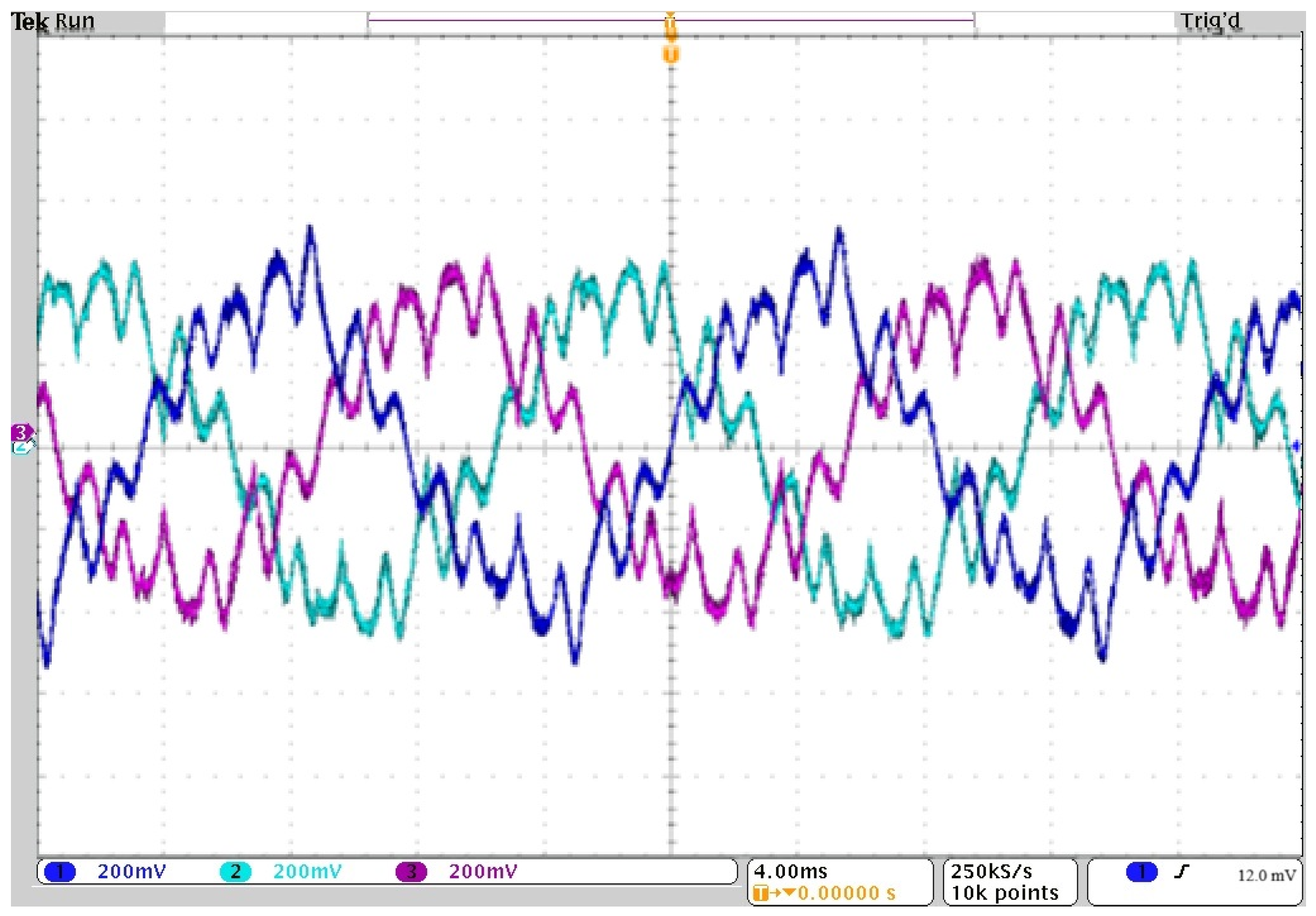Screen dimensions: 1316x916
Task: Click channel 2 200mV scale readout
Action: (x=307, y=872)
